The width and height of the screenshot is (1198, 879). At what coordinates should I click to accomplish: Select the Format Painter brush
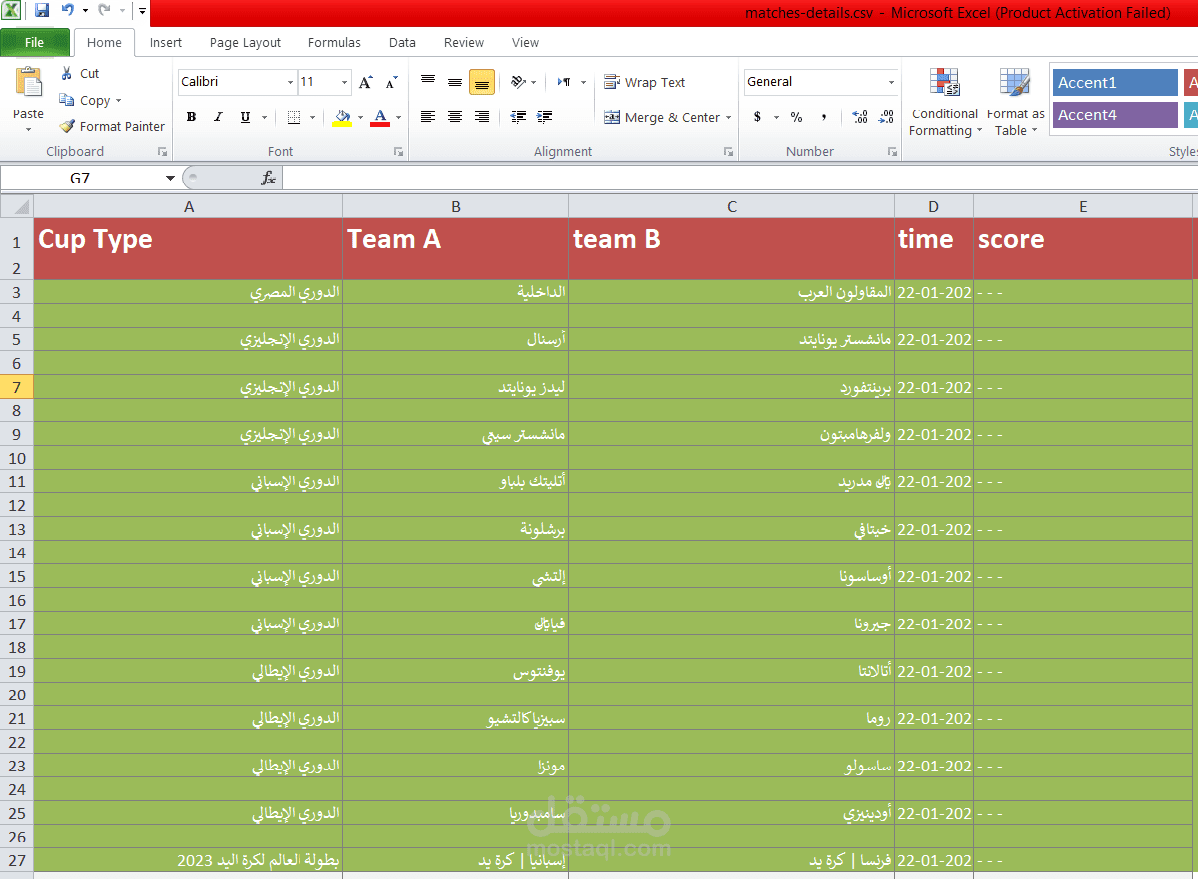coord(67,126)
